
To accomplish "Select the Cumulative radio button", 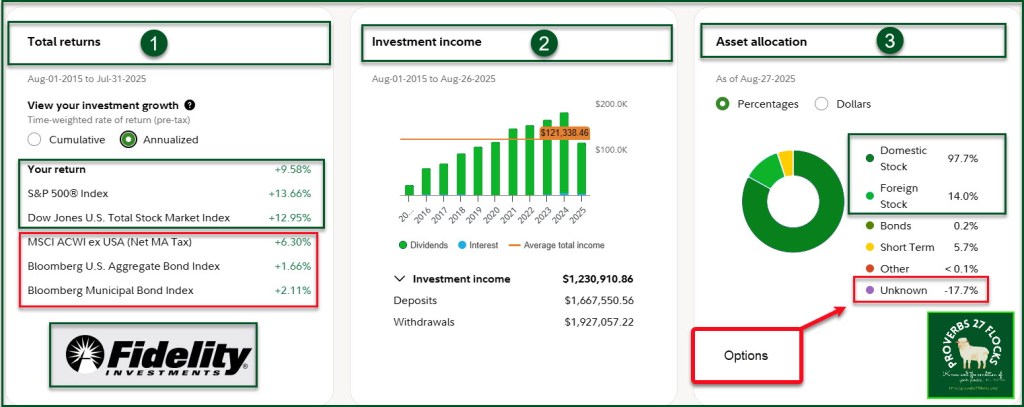I will coord(35,140).
